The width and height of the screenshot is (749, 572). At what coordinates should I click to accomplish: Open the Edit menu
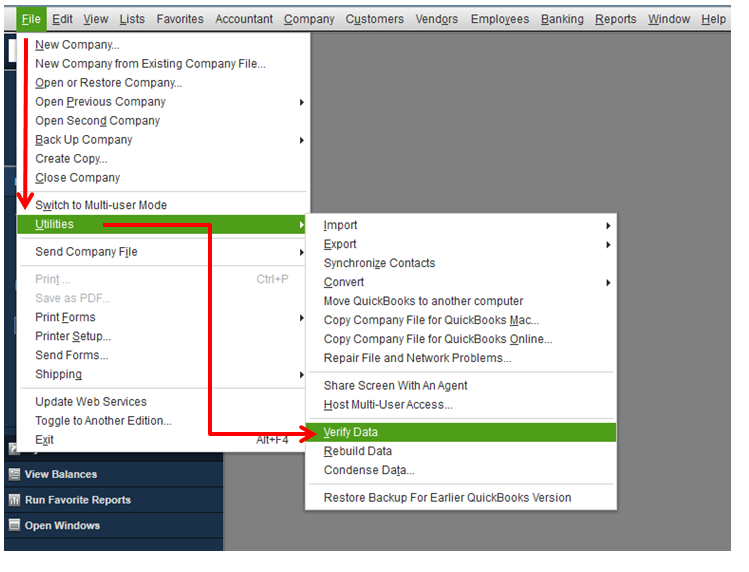click(62, 19)
